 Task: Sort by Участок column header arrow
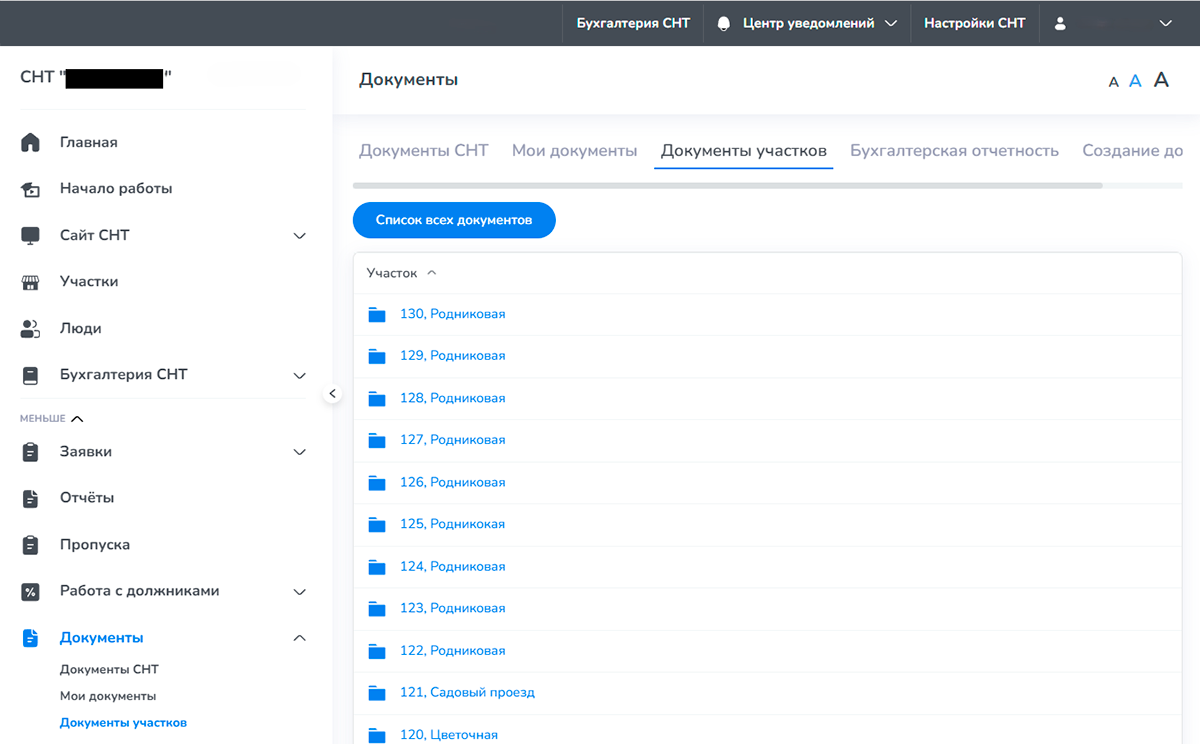432,273
